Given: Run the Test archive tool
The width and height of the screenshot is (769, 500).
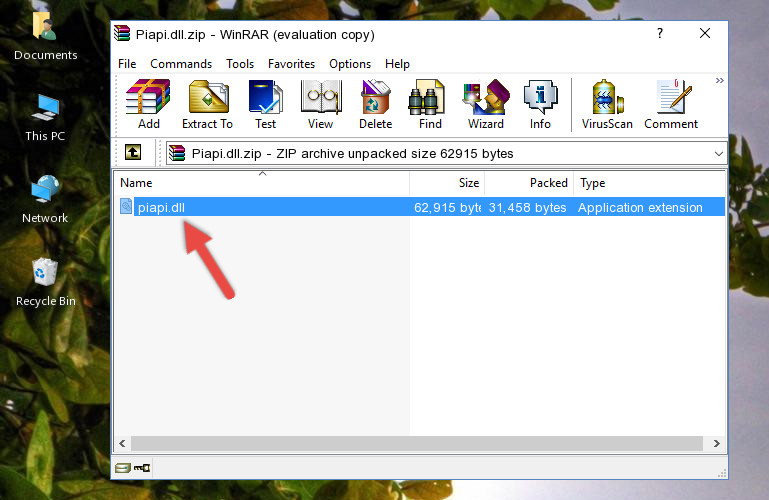Looking at the screenshot, I should click(x=265, y=104).
